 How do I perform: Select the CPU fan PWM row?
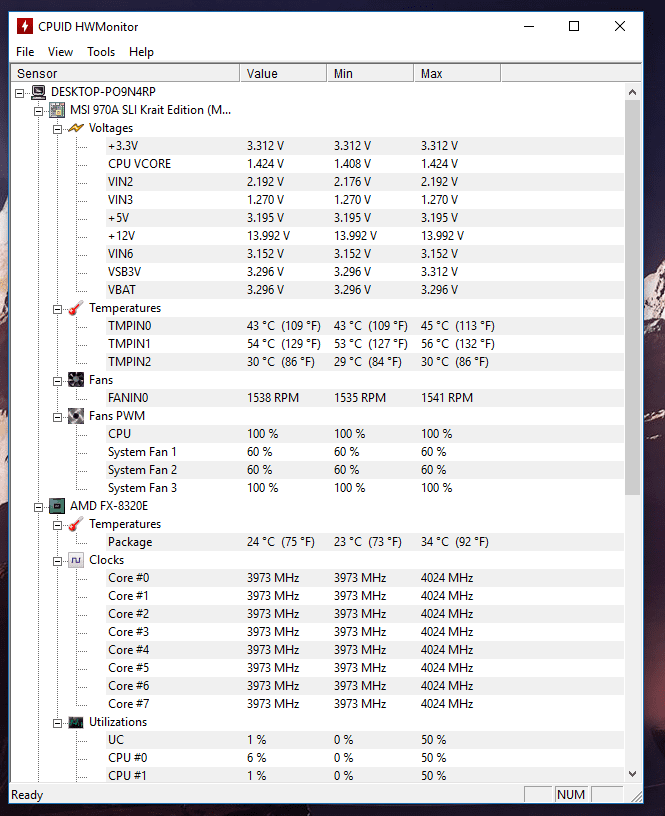pos(365,434)
